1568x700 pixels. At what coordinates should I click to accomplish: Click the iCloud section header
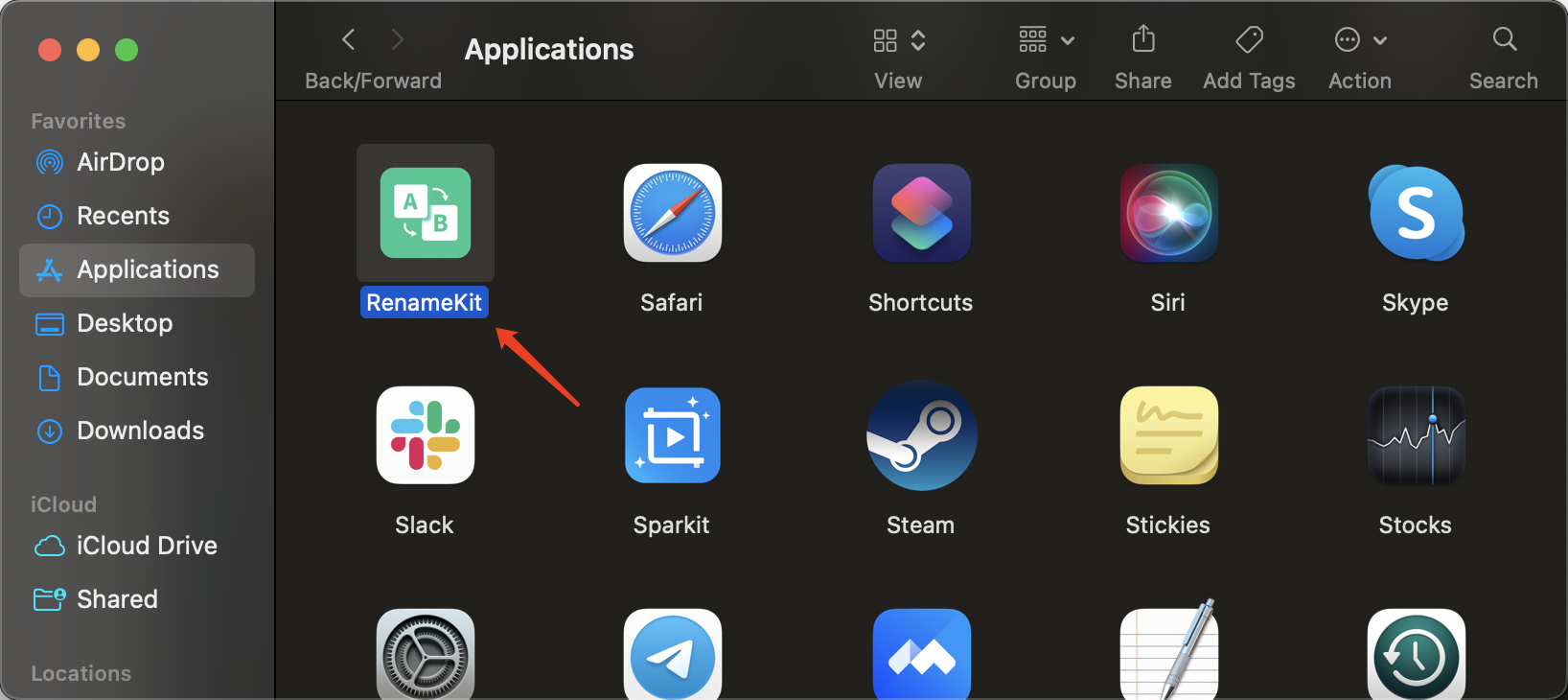pyautogui.click(x=64, y=504)
